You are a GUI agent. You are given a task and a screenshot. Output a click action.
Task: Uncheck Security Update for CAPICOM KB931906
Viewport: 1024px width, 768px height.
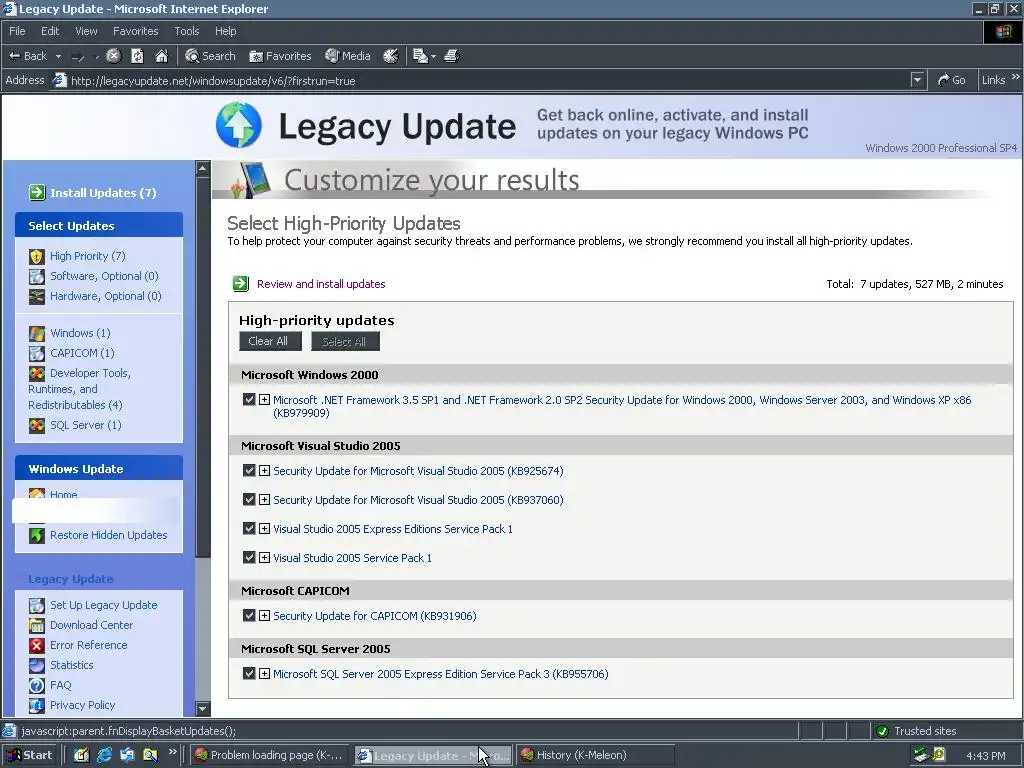point(249,615)
